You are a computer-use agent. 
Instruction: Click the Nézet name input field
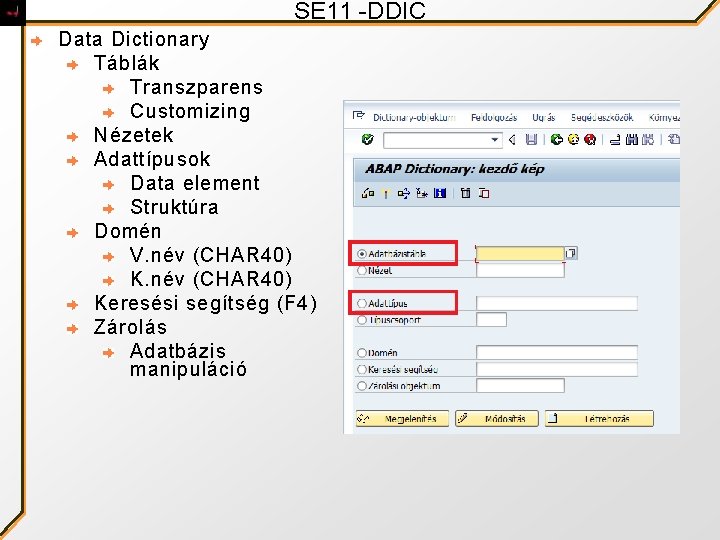(520, 270)
